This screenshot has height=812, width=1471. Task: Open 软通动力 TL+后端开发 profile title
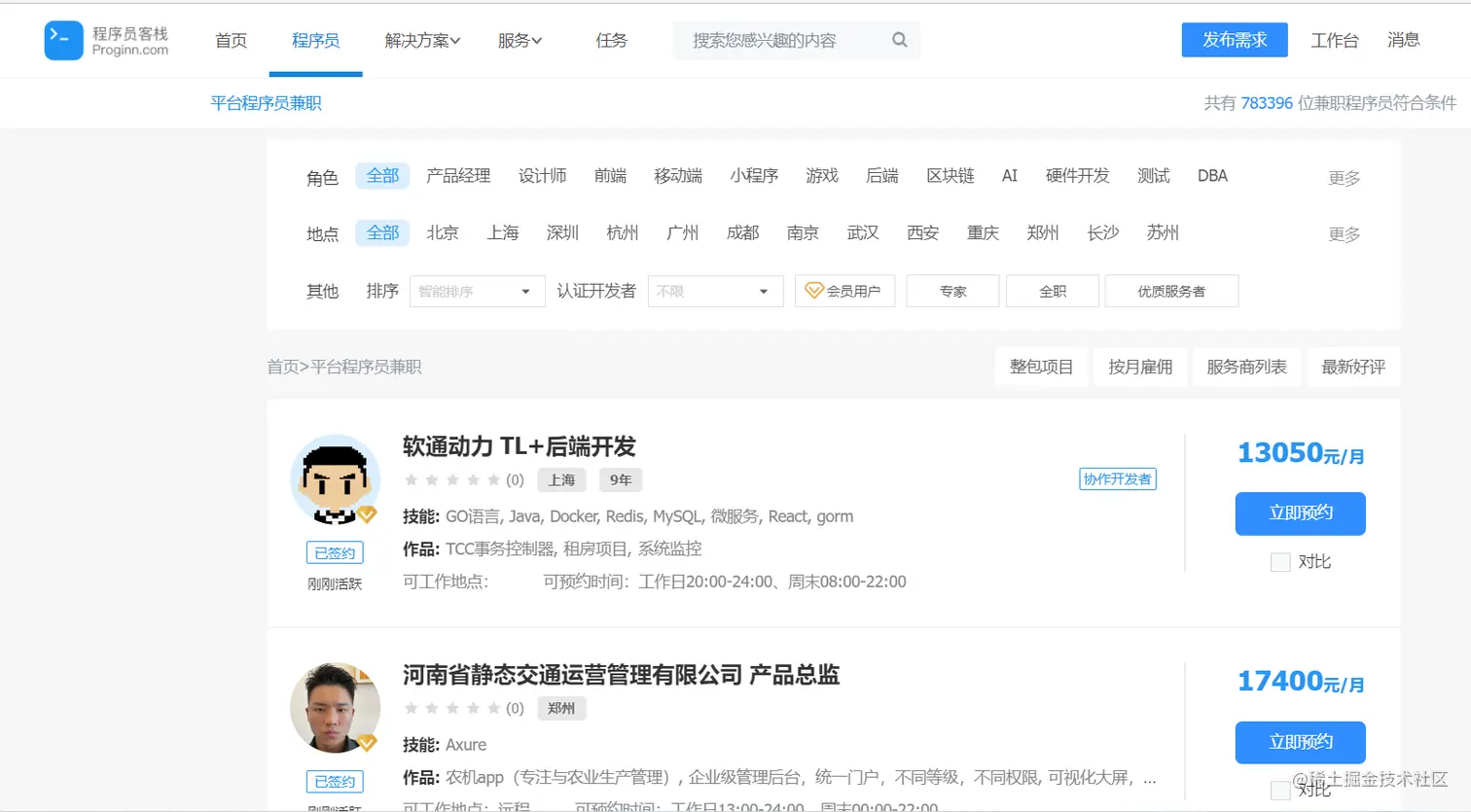point(520,446)
